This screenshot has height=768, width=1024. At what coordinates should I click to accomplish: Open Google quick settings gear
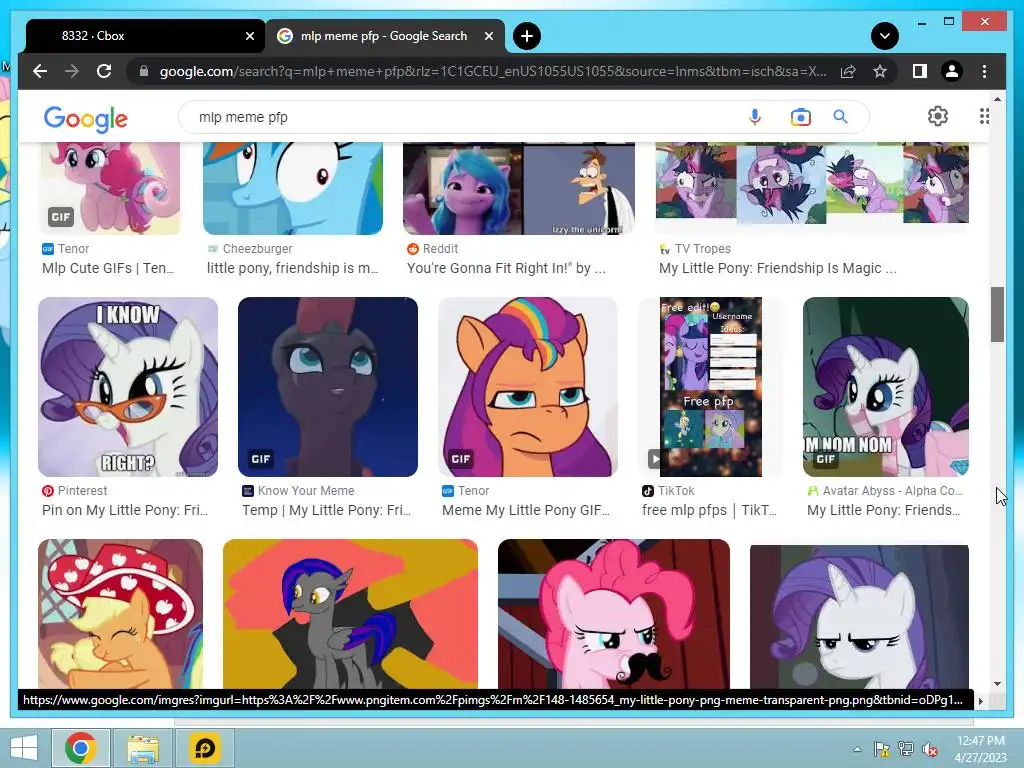[x=938, y=116]
